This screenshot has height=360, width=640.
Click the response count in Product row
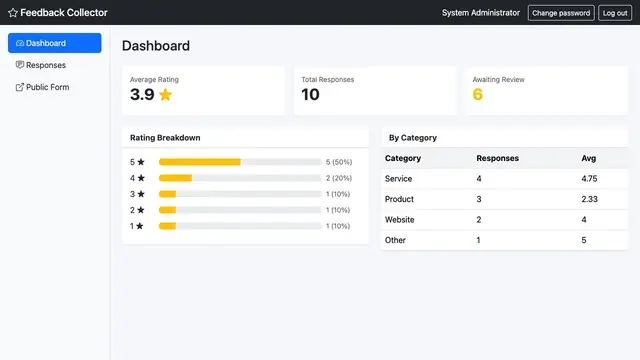point(479,199)
